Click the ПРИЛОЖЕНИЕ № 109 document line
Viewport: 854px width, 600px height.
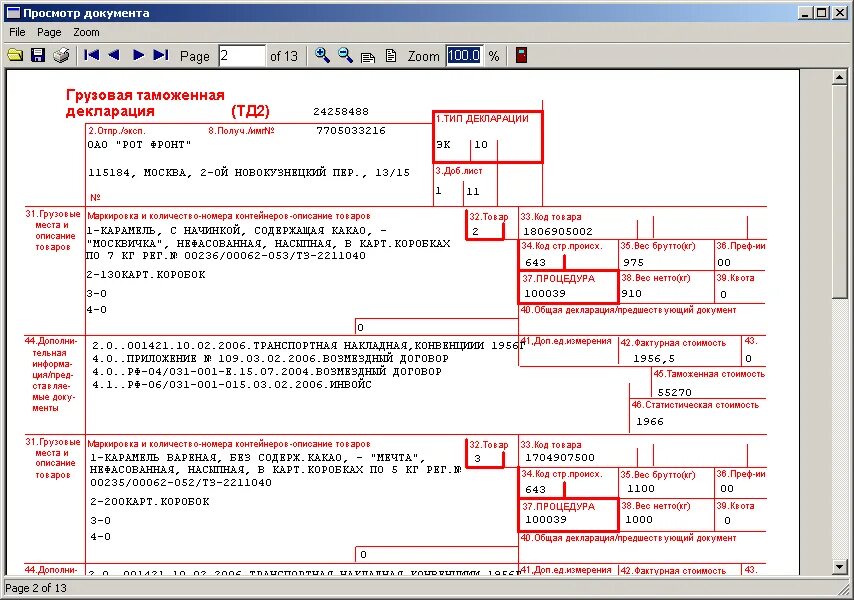point(270,359)
